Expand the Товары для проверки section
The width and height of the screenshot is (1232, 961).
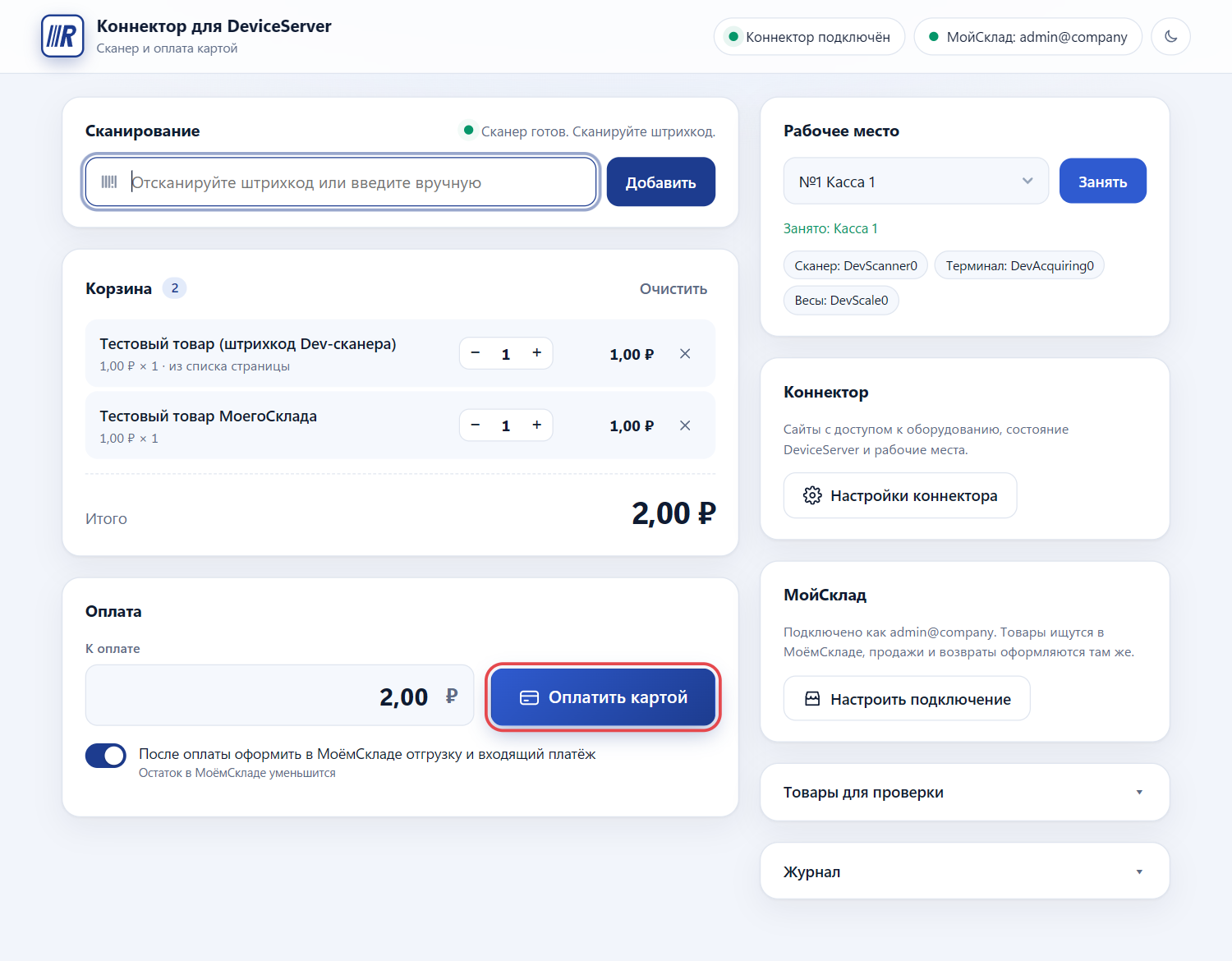pos(964,793)
